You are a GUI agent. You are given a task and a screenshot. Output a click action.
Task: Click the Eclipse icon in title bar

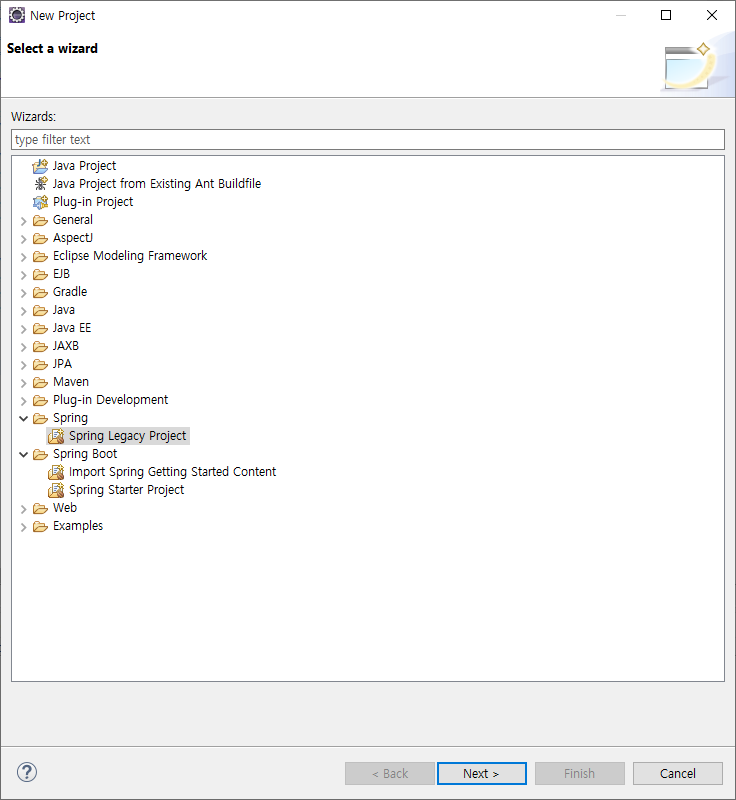coord(16,15)
